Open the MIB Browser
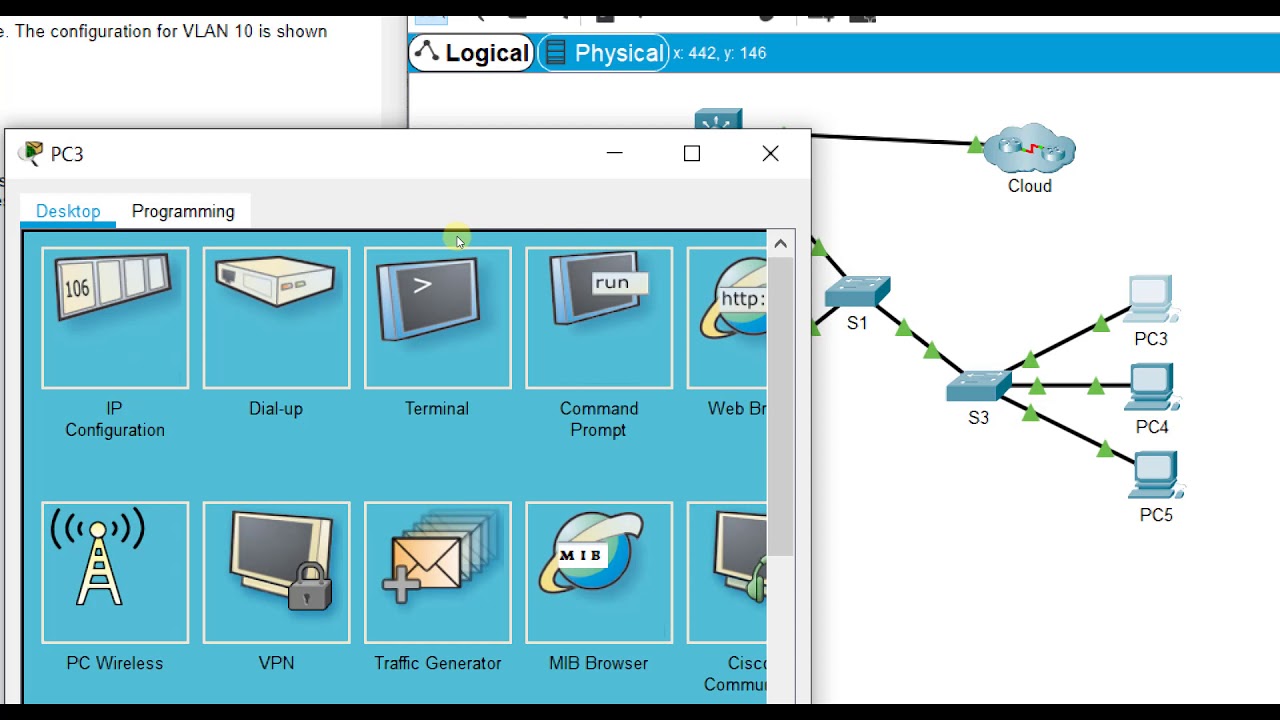The image size is (1280, 720). (599, 573)
